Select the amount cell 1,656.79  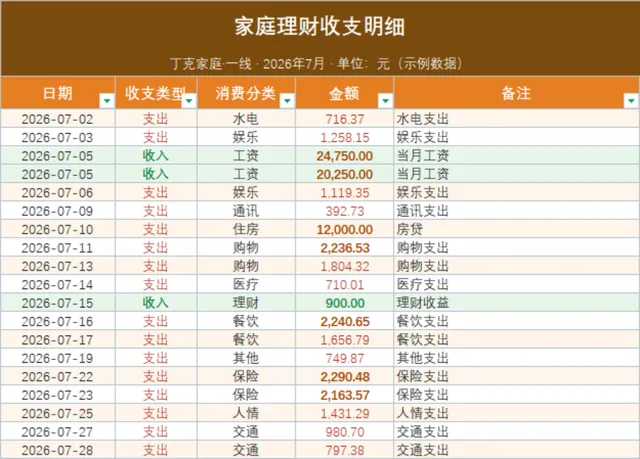tap(344, 339)
